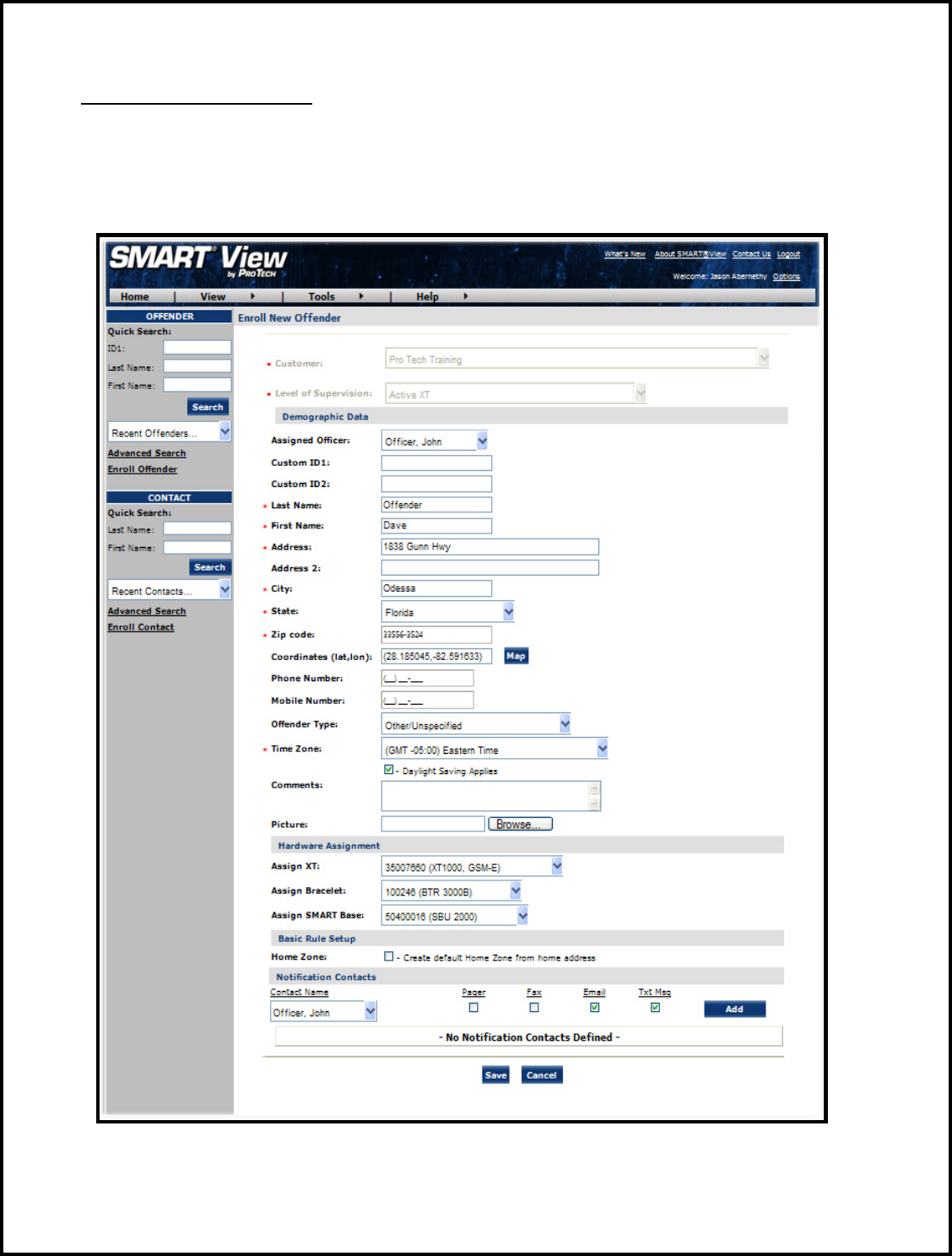
Task: Click the offender ID1 search field
Action: (x=197, y=348)
